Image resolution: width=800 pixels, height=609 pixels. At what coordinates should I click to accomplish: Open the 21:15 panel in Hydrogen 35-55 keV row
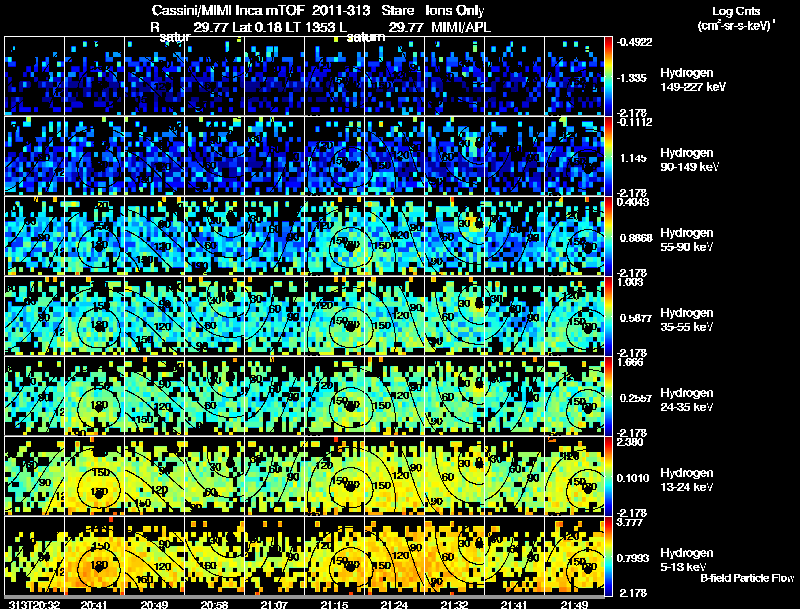coord(335,316)
